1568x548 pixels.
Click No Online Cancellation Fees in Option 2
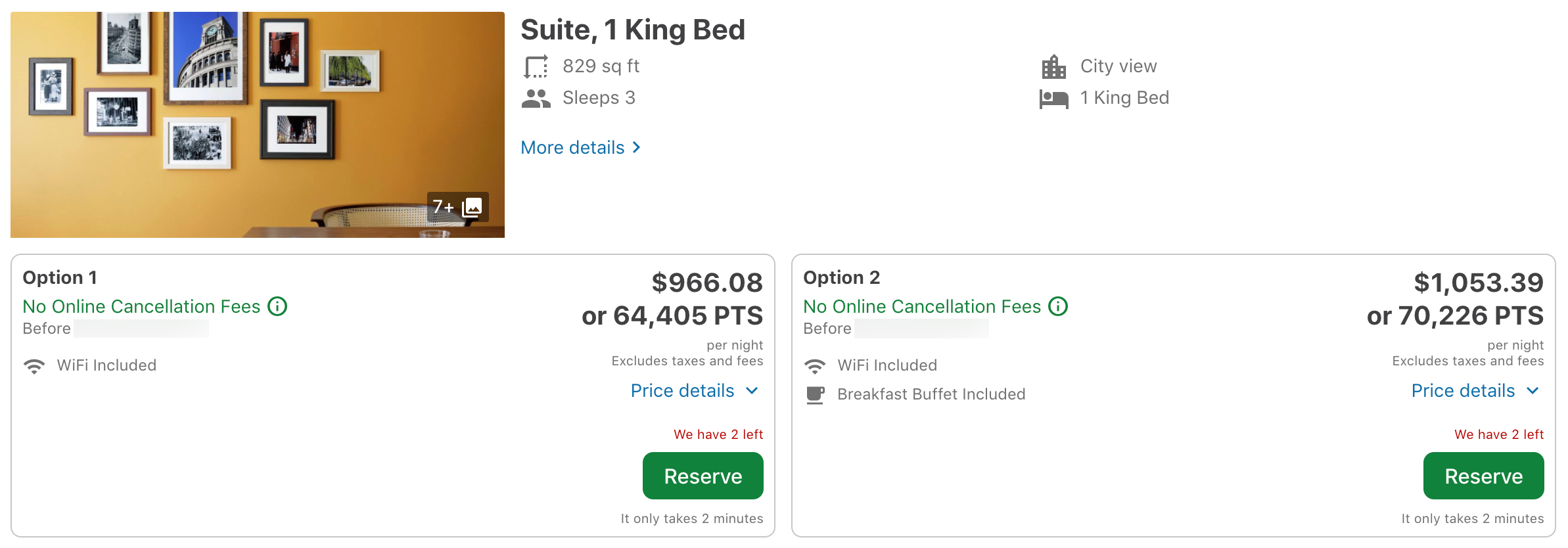tap(922, 306)
